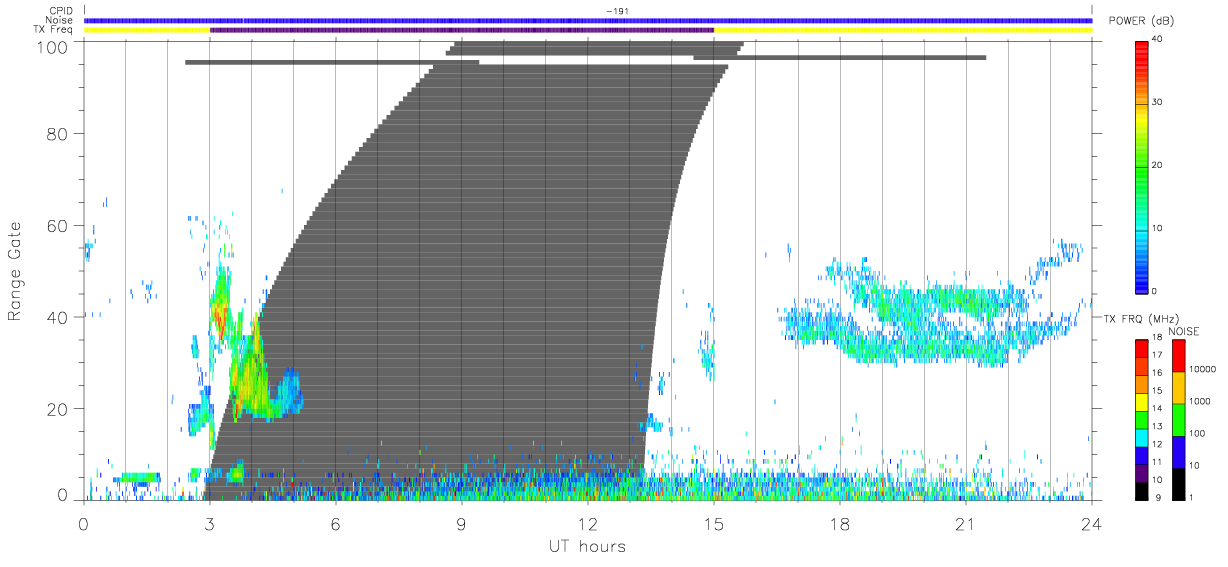Click the "30" label on POWER colorbar
The width and height of the screenshot is (1228, 567).
[1159, 103]
